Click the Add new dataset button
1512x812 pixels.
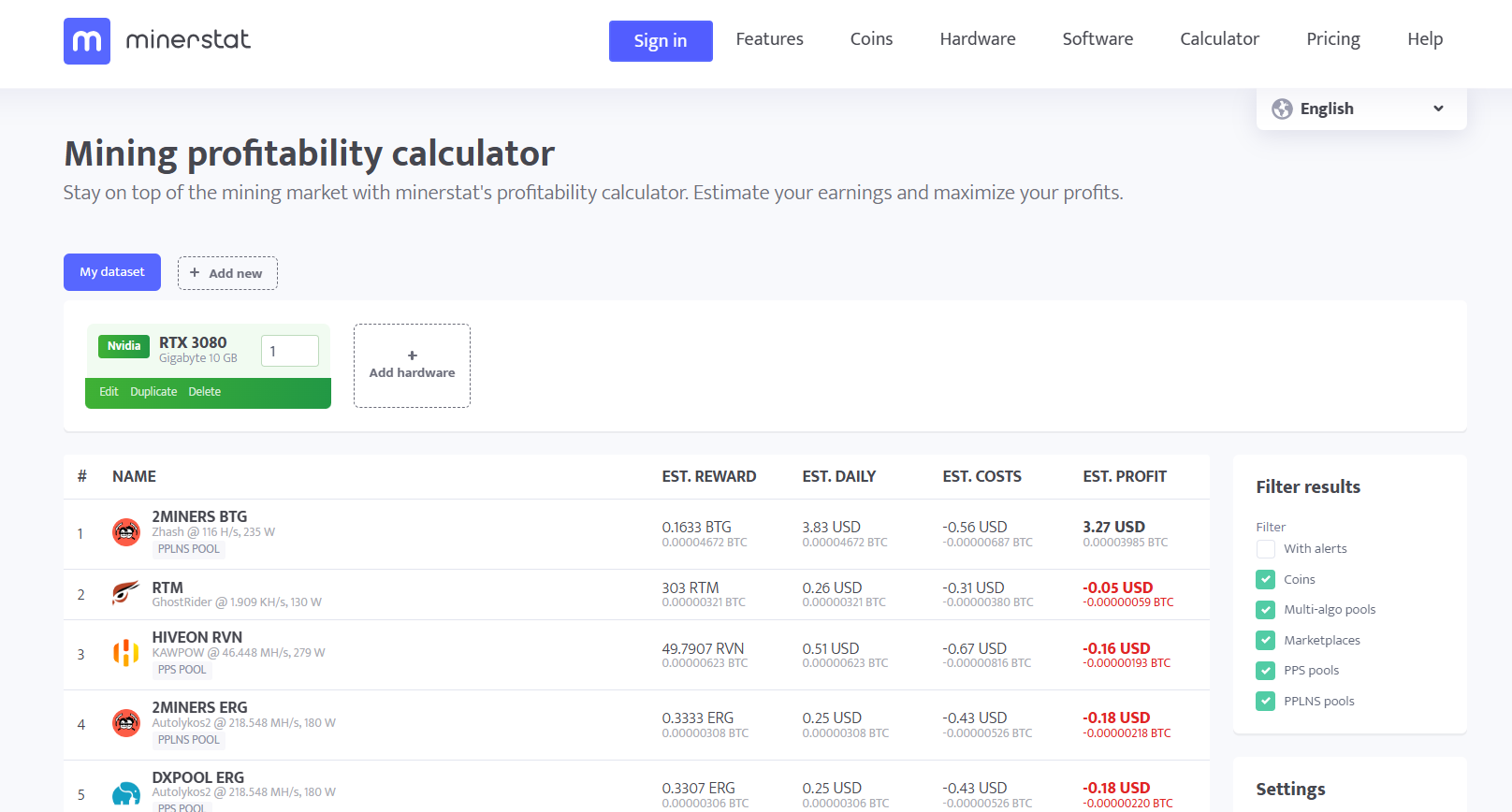click(x=227, y=273)
